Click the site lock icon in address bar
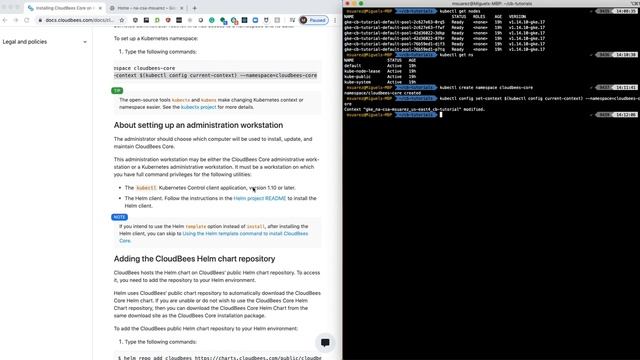Screen dimensions: 640x360 tap(40, 20)
